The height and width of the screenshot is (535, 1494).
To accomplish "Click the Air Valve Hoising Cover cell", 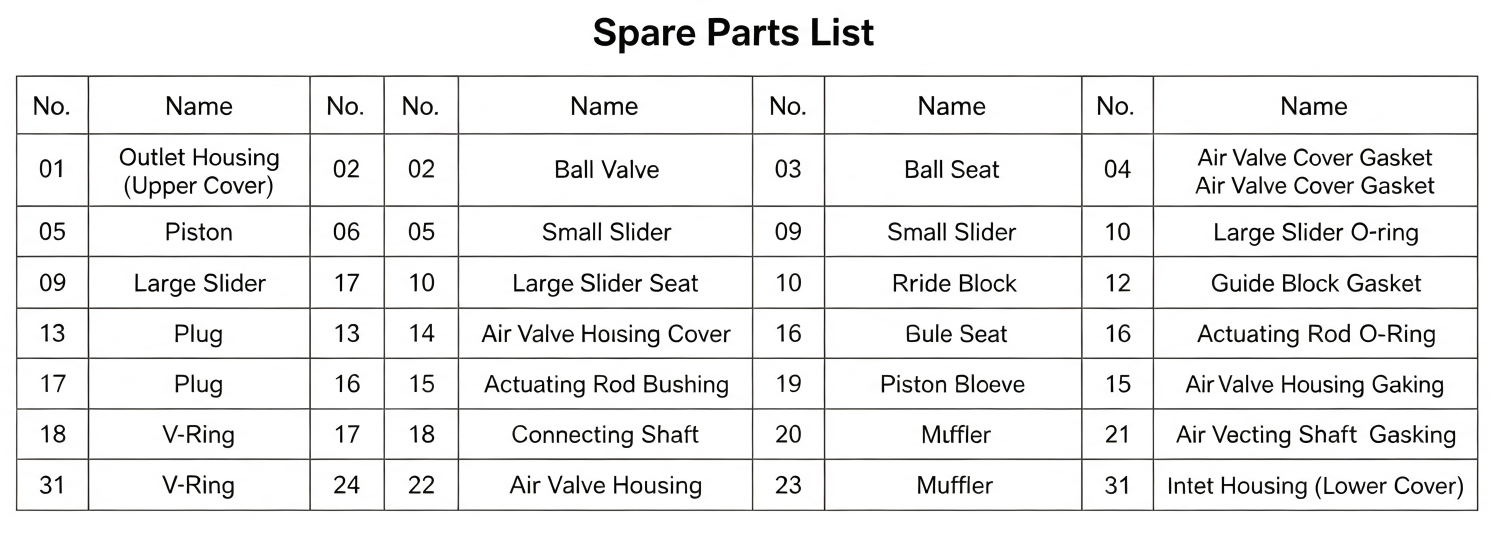I will pos(606,334).
